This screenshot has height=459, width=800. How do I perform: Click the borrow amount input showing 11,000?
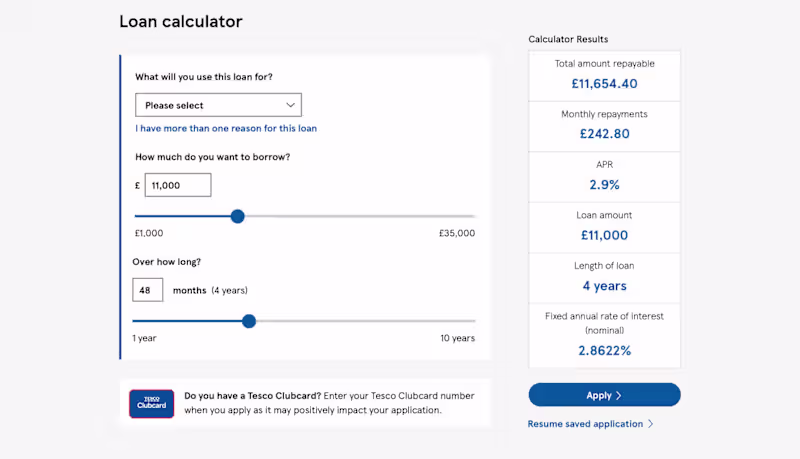pos(178,185)
